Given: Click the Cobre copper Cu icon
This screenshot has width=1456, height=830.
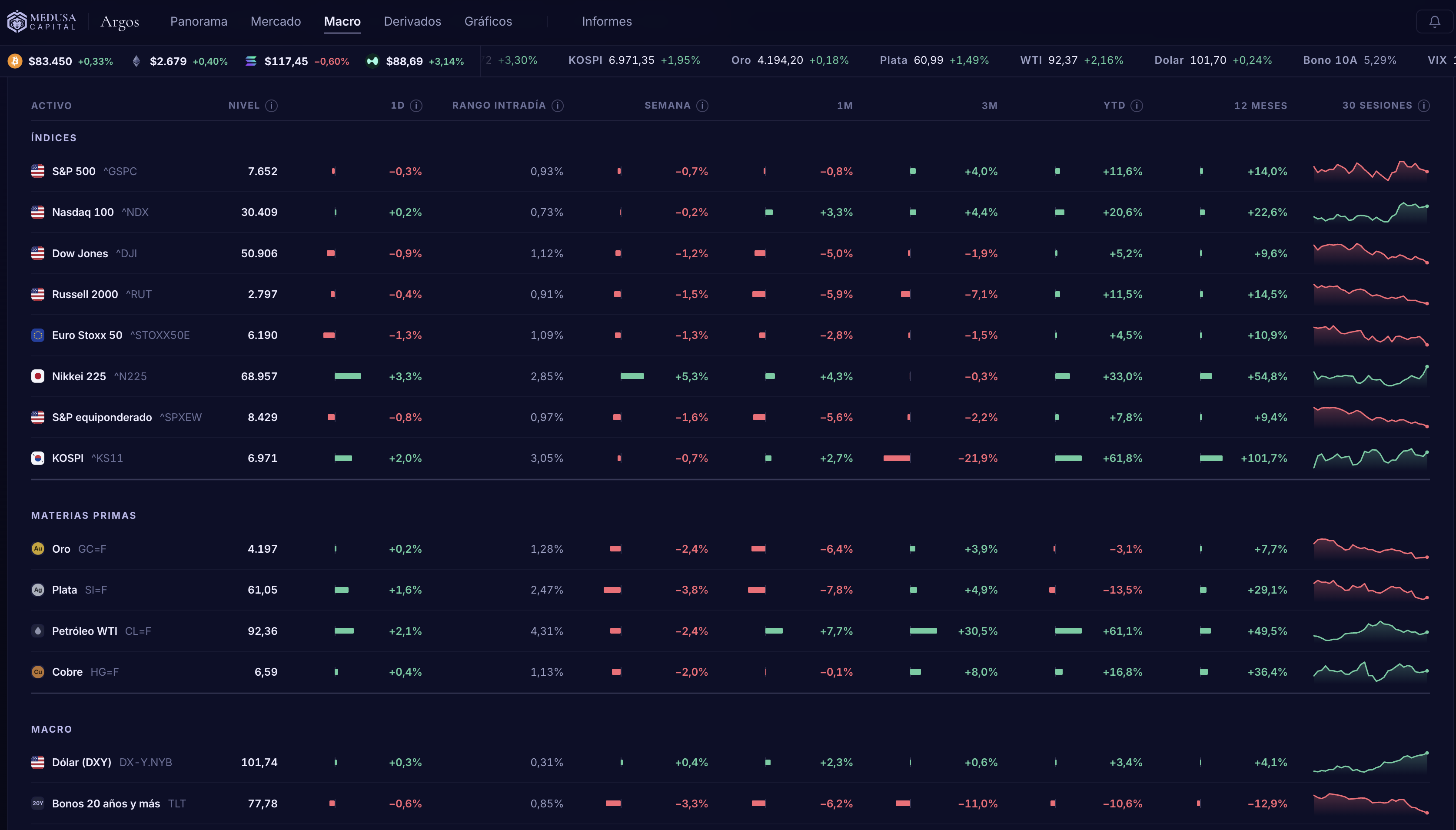Looking at the screenshot, I should coord(38,672).
